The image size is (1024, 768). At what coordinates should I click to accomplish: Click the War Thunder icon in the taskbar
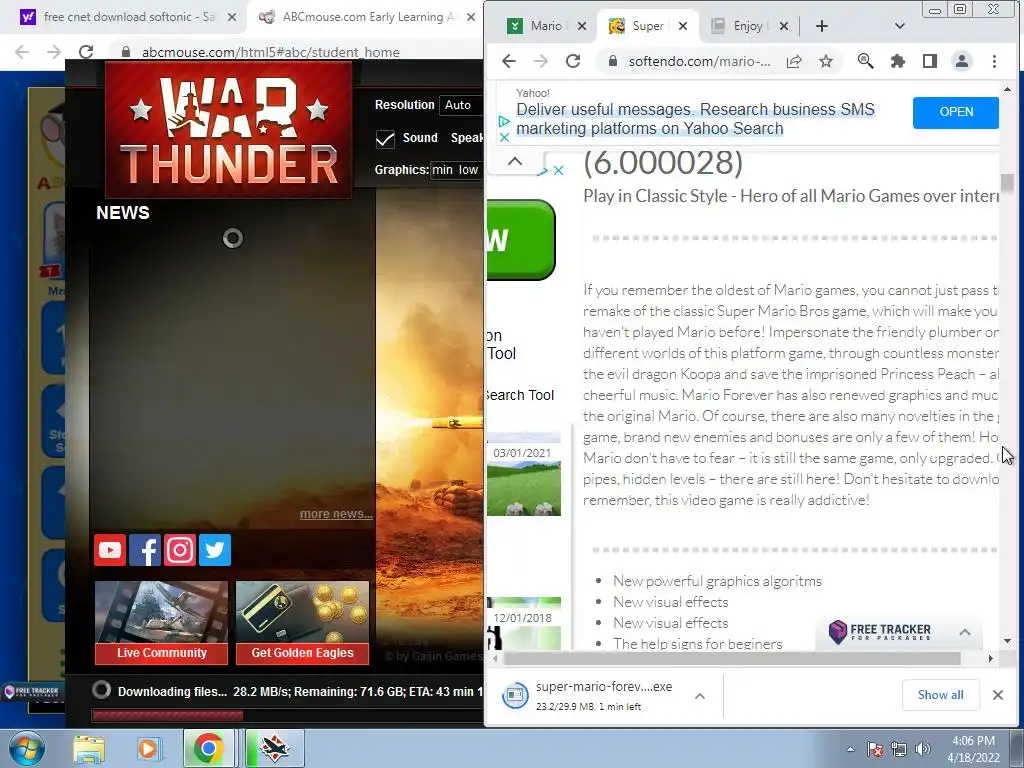(274, 748)
